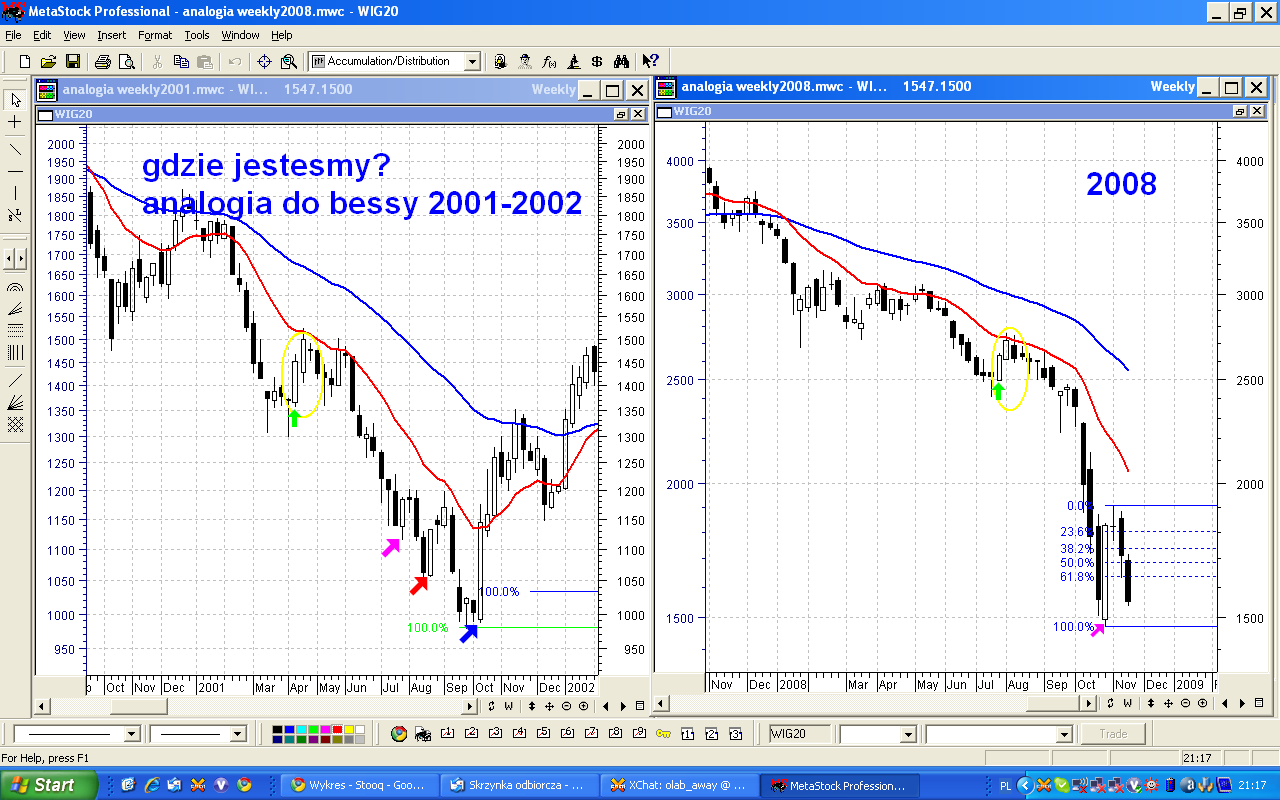The image size is (1280, 800).
Task: Open Print Preview from the toolbar
Action: [x=127, y=61]
